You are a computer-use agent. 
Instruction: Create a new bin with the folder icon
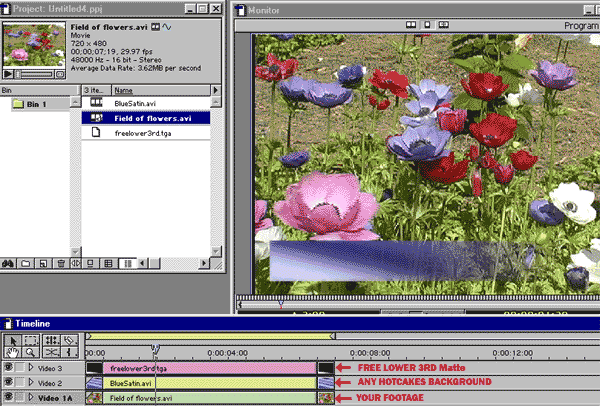pyautogui.click(x=26, y=263)
